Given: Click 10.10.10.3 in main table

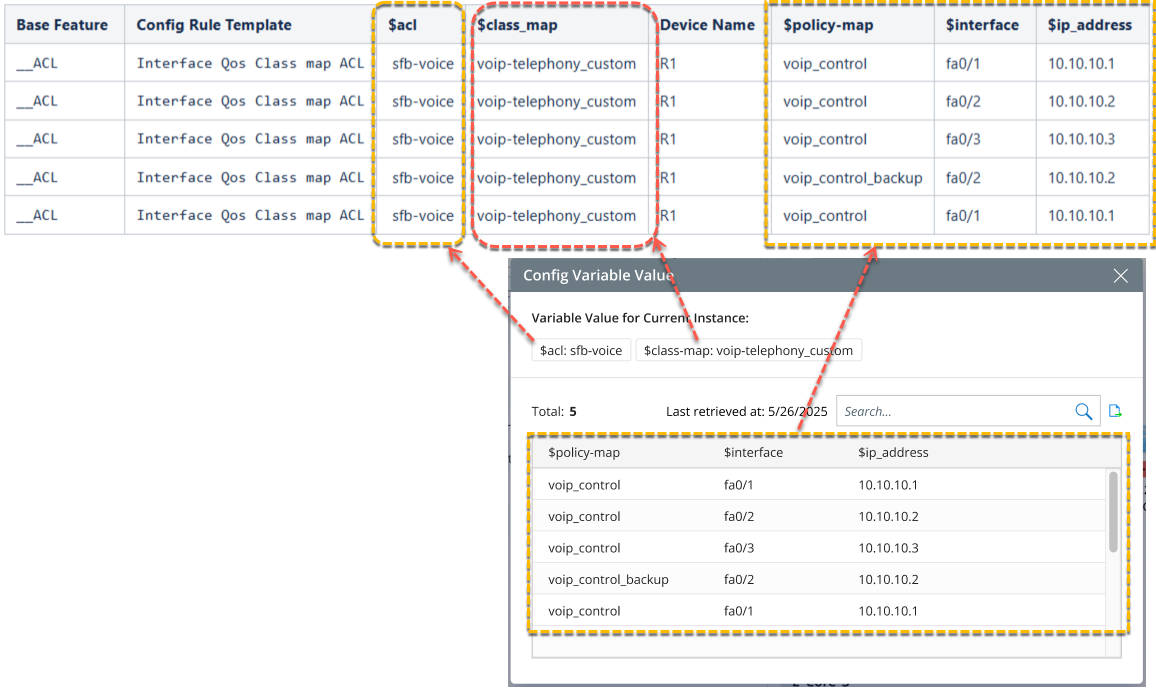Looking at the screenshot, I should pos(1082,139).
